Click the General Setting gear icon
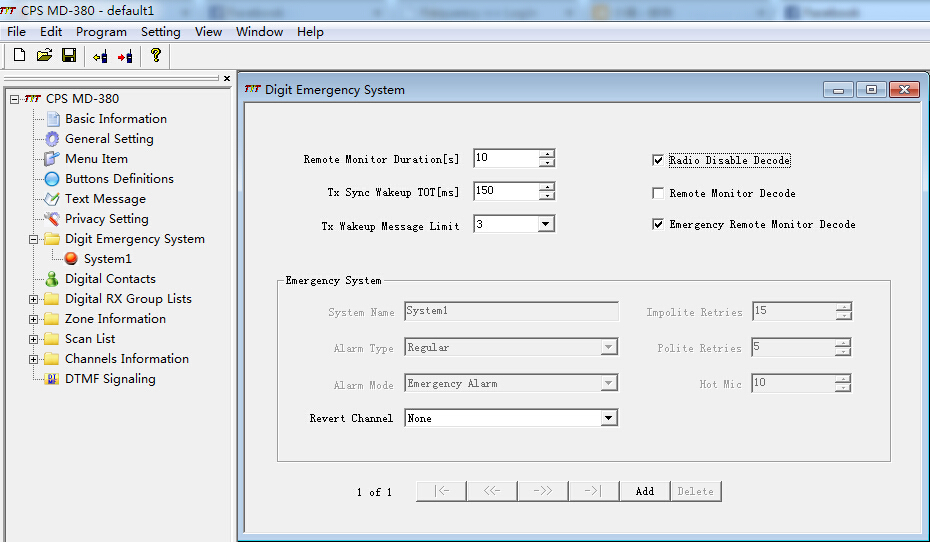Image resolution: width=930 pixels, height=542 pixels. [x=52, y=139]
